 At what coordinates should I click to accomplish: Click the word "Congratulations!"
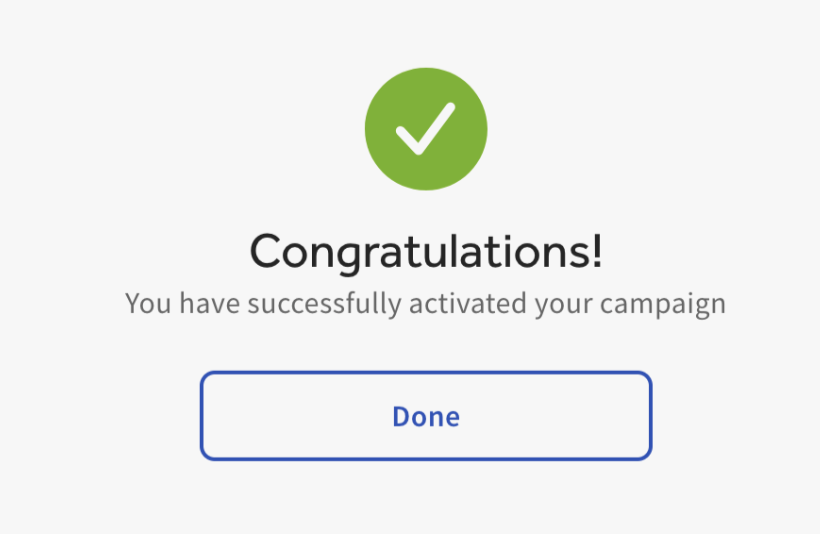[426, 251]
